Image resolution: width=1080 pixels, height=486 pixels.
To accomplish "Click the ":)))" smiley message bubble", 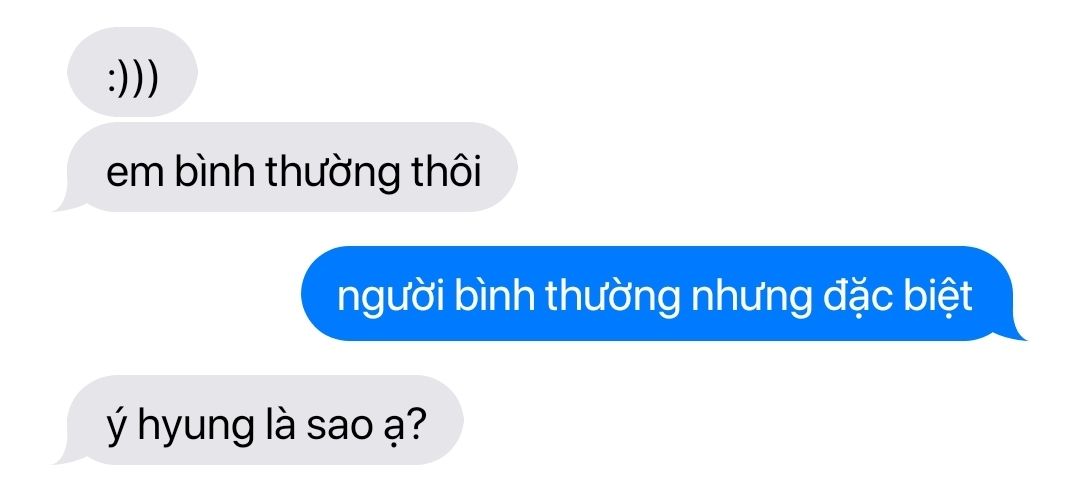I will tap(132, 72).
